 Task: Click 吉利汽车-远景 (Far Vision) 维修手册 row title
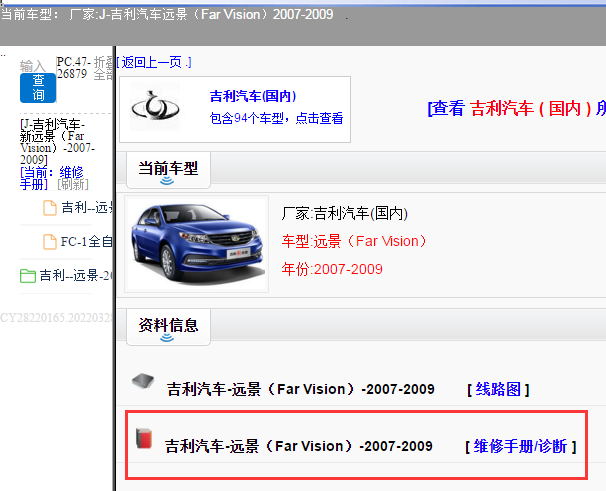point(299,447)
